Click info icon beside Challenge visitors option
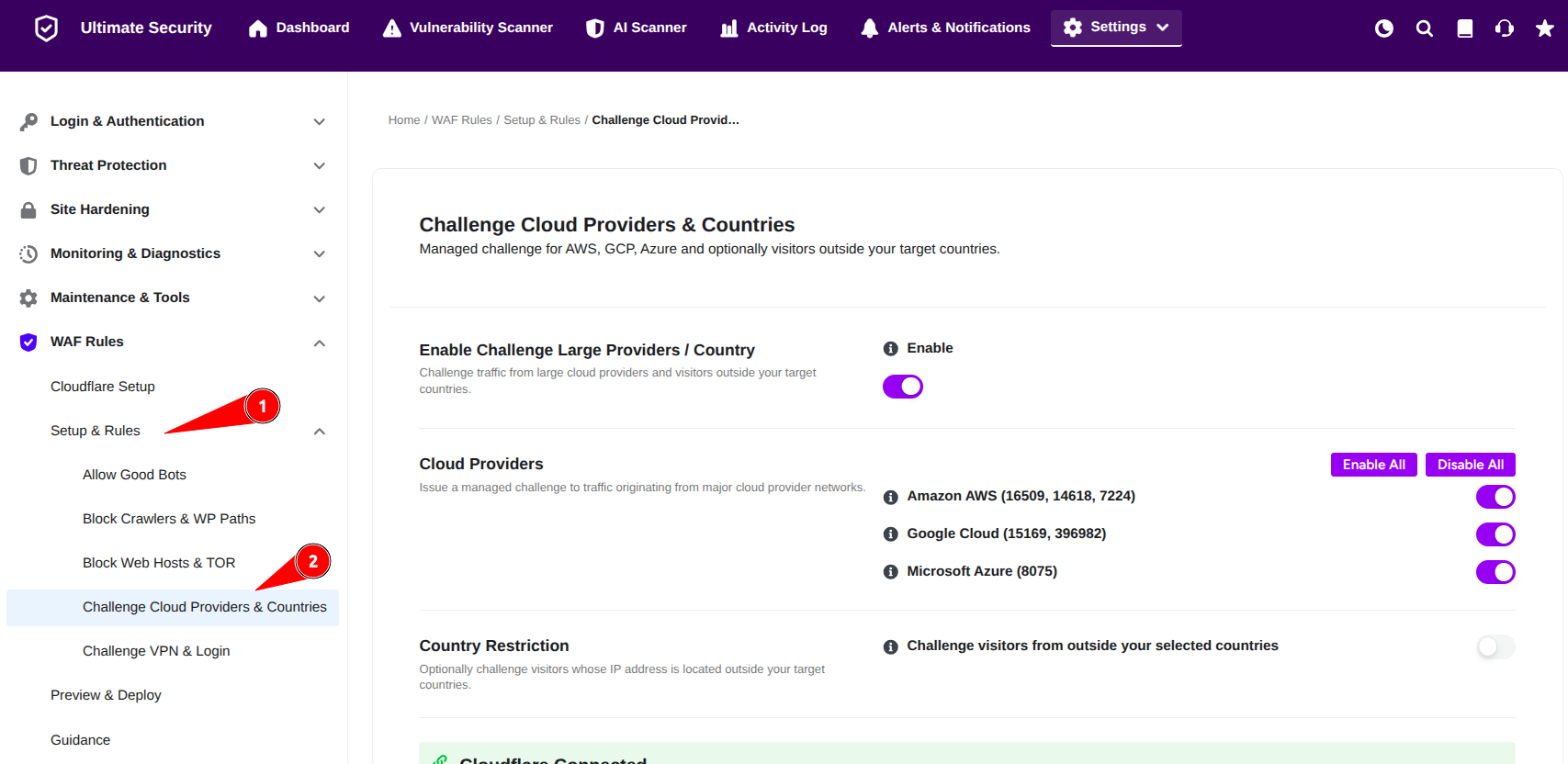Viewport: 1568px width, 764px height. [890, 646]
